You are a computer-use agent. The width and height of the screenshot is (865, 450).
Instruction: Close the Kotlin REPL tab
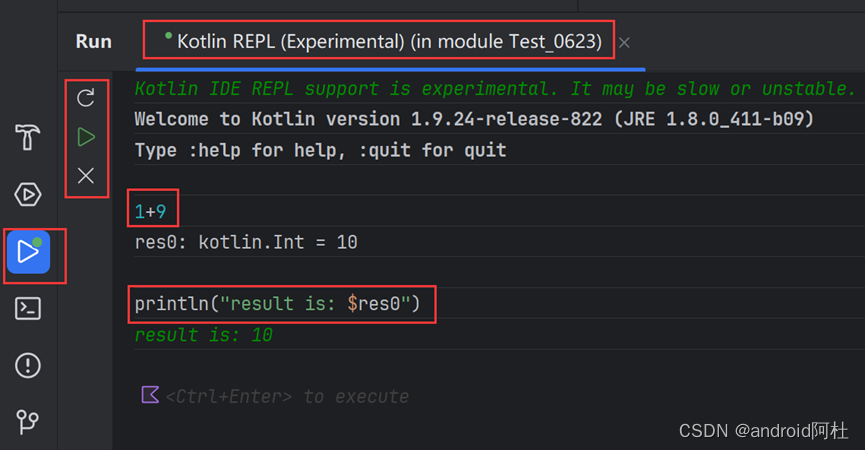point(624,42)
